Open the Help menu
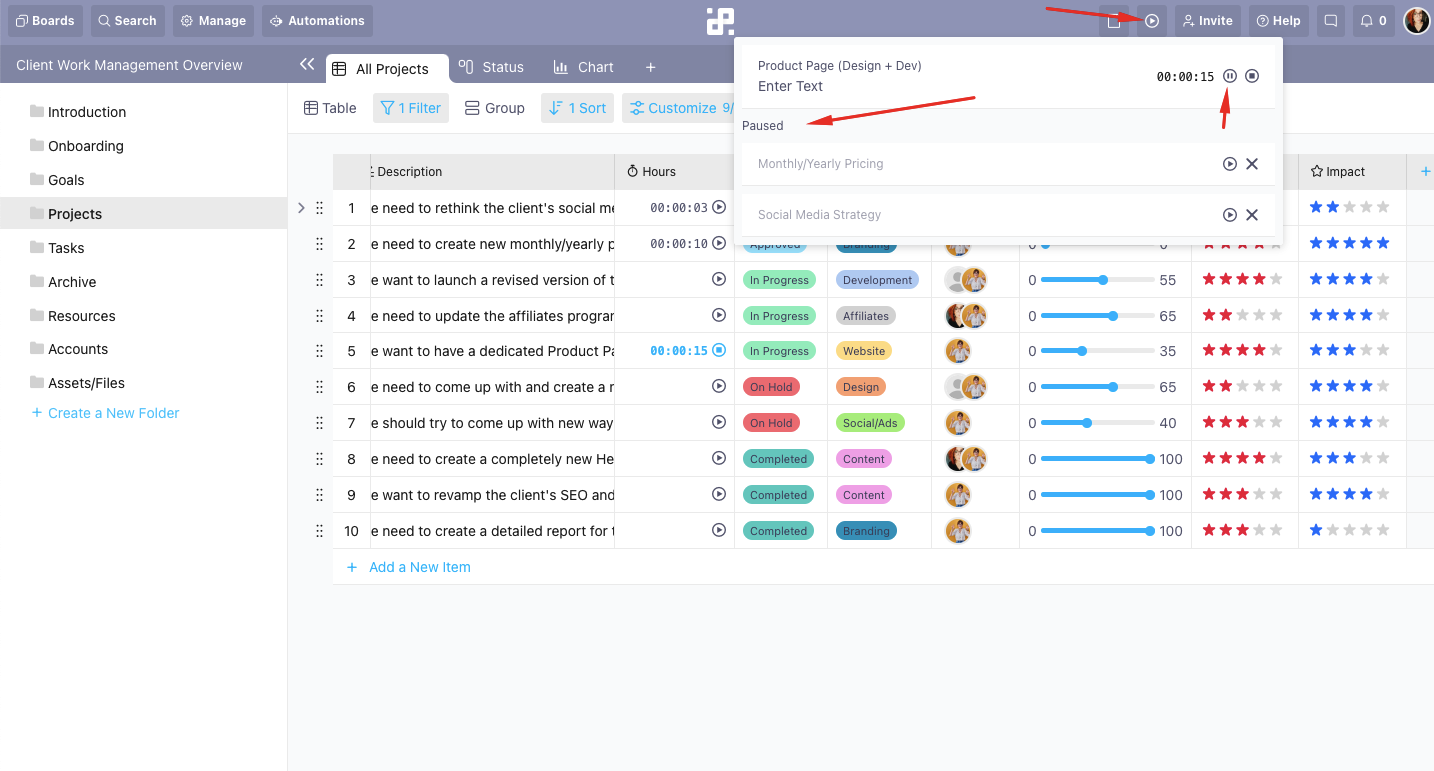Image resolution: width=1434 pixels, height=771 pixels. pos(1278,20)
